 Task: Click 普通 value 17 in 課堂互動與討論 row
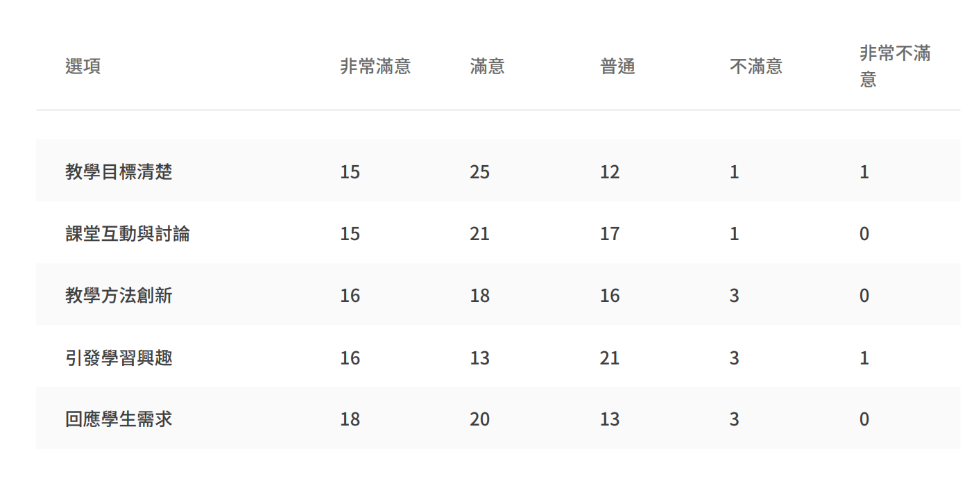610,234
